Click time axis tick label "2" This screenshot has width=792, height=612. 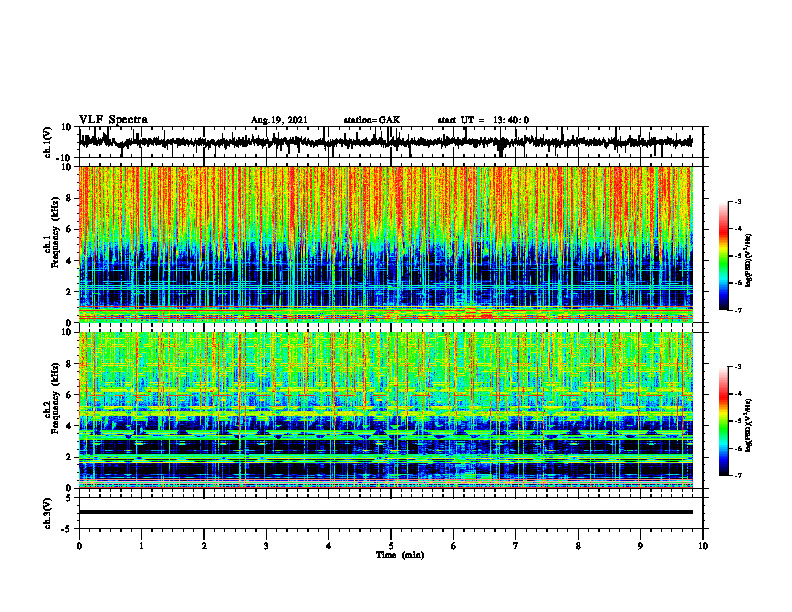coord(204,546)
